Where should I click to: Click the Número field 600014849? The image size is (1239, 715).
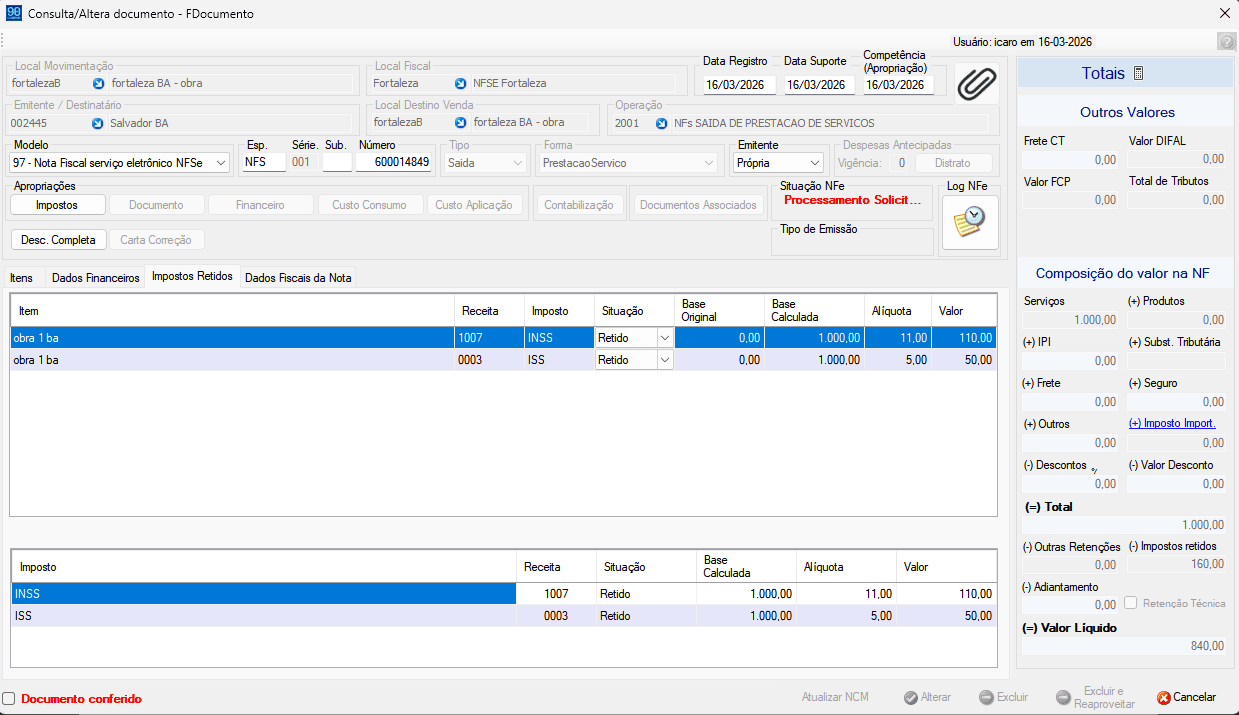click(x=394, y=162)
